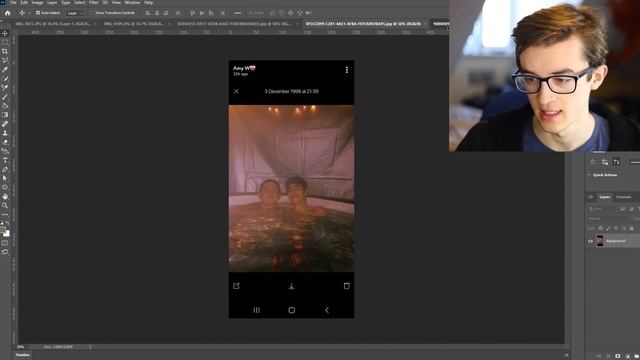Select the Zoom magnifier tool
The width and height of the screenshot is (640, 360).
tap(5, 205)
